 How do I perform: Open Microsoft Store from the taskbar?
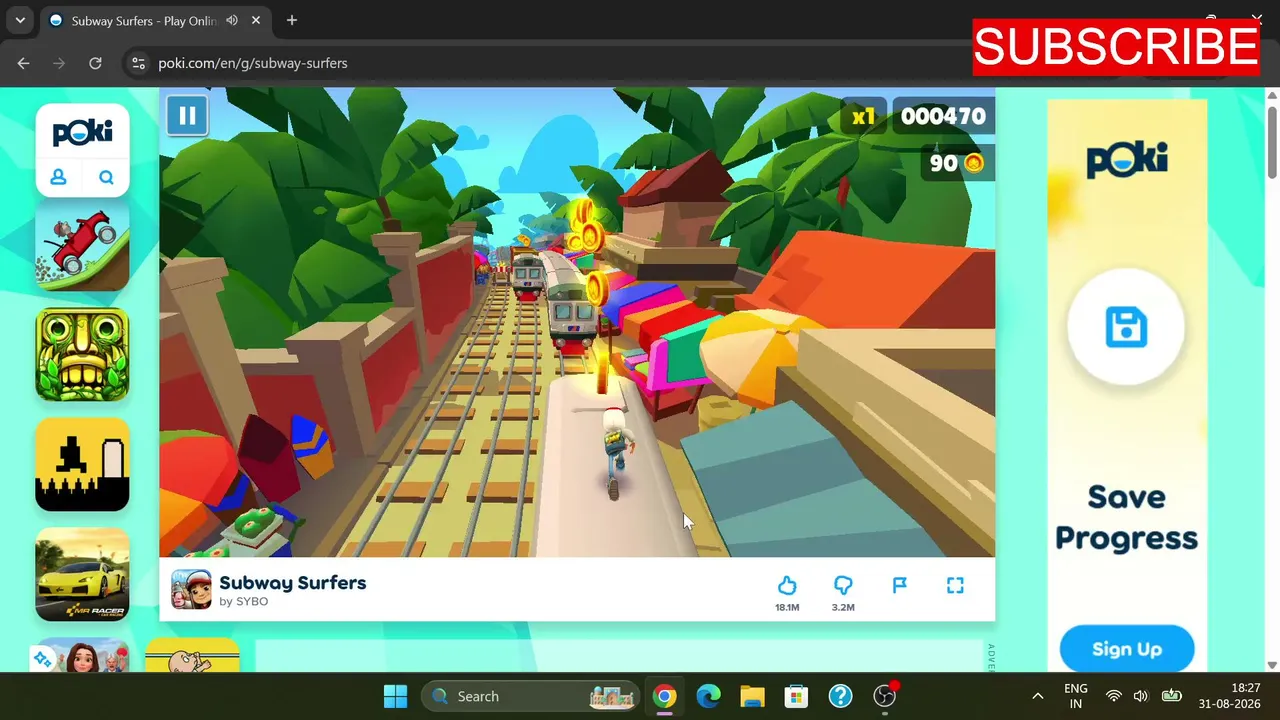pos(796,696)
